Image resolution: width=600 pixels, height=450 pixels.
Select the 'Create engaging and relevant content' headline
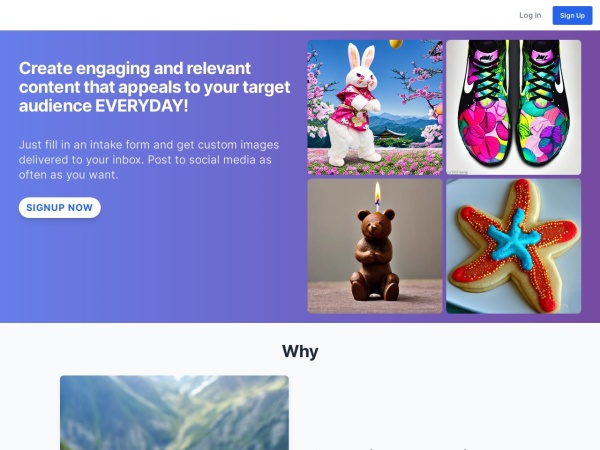coord(155,87)
